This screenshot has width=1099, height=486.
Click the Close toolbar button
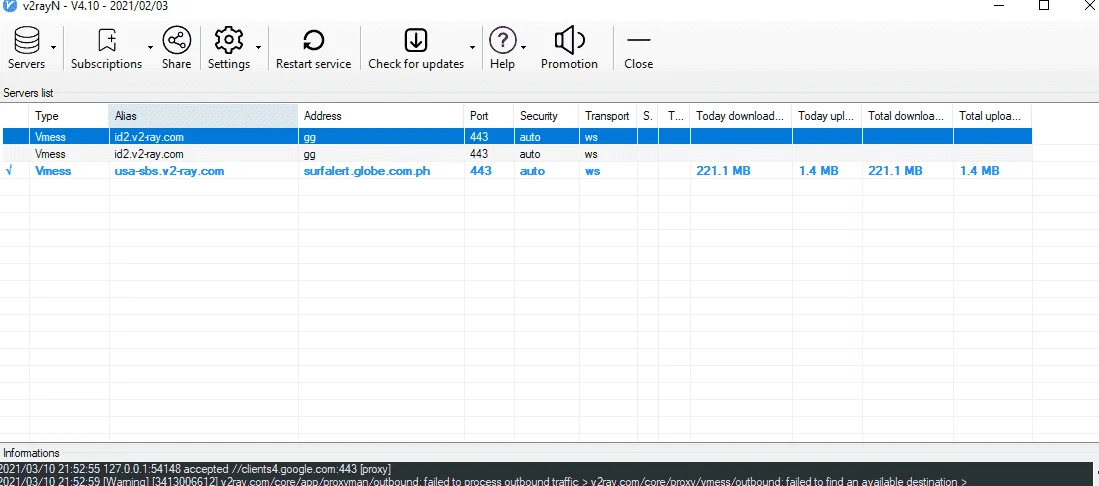coord(639,48)
